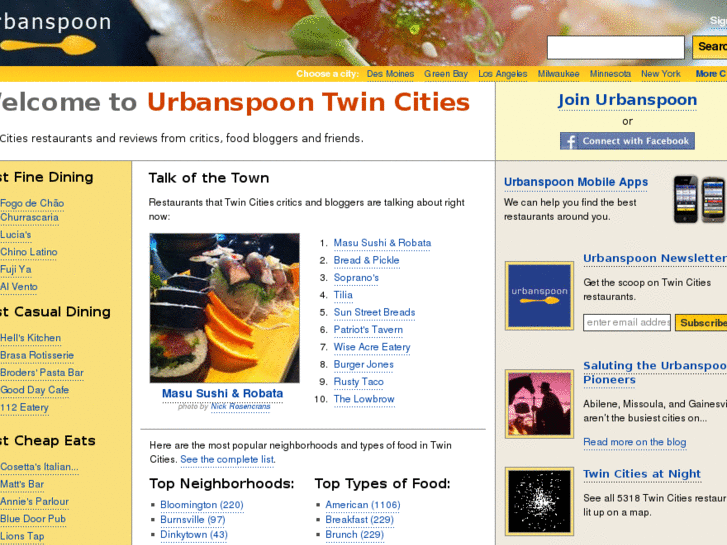Open the Urbanspoon Newsletter heading link
Viewport: 727px width, 545px height.
[x=655, y=258]
